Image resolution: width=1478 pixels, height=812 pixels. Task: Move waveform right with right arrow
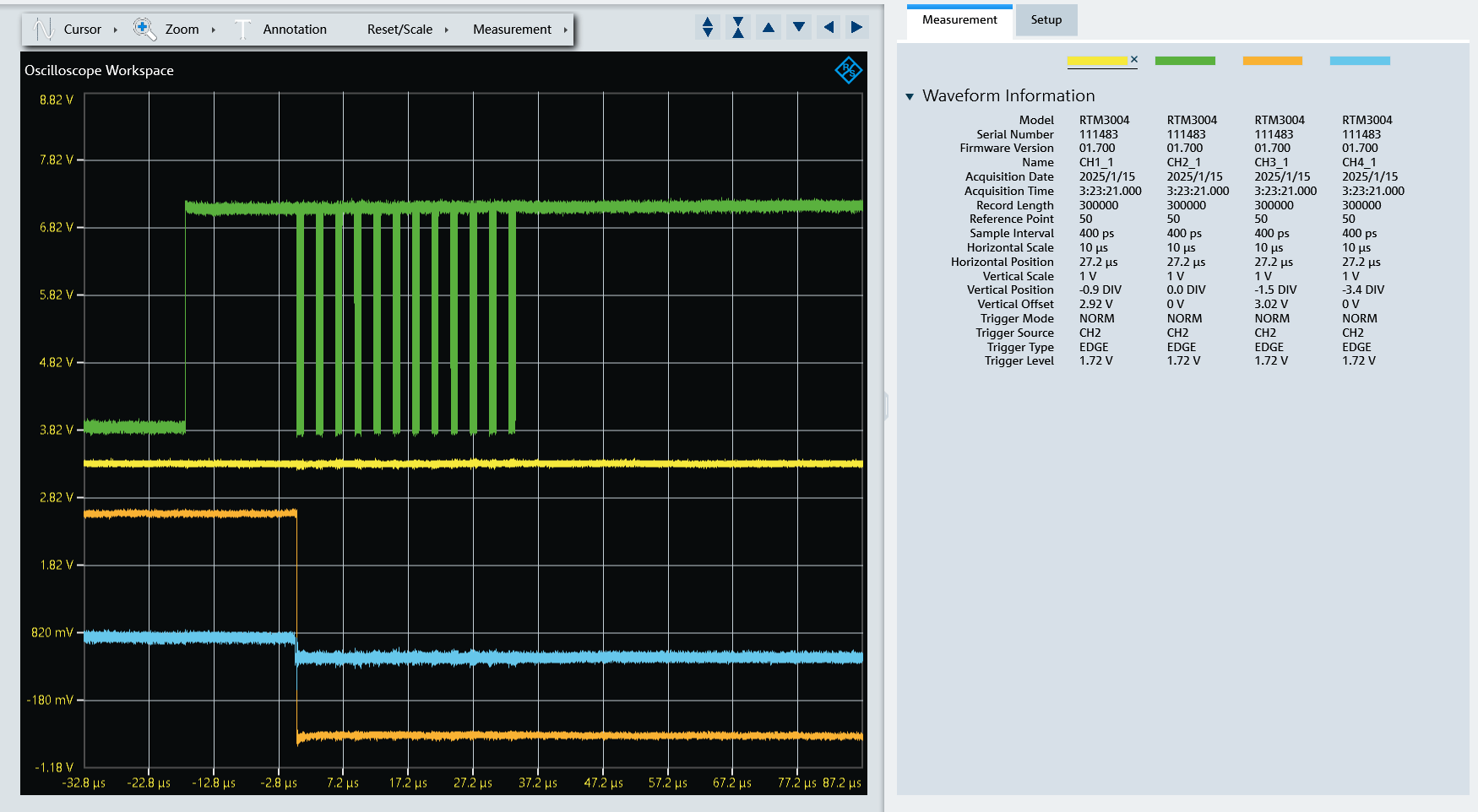857,28
